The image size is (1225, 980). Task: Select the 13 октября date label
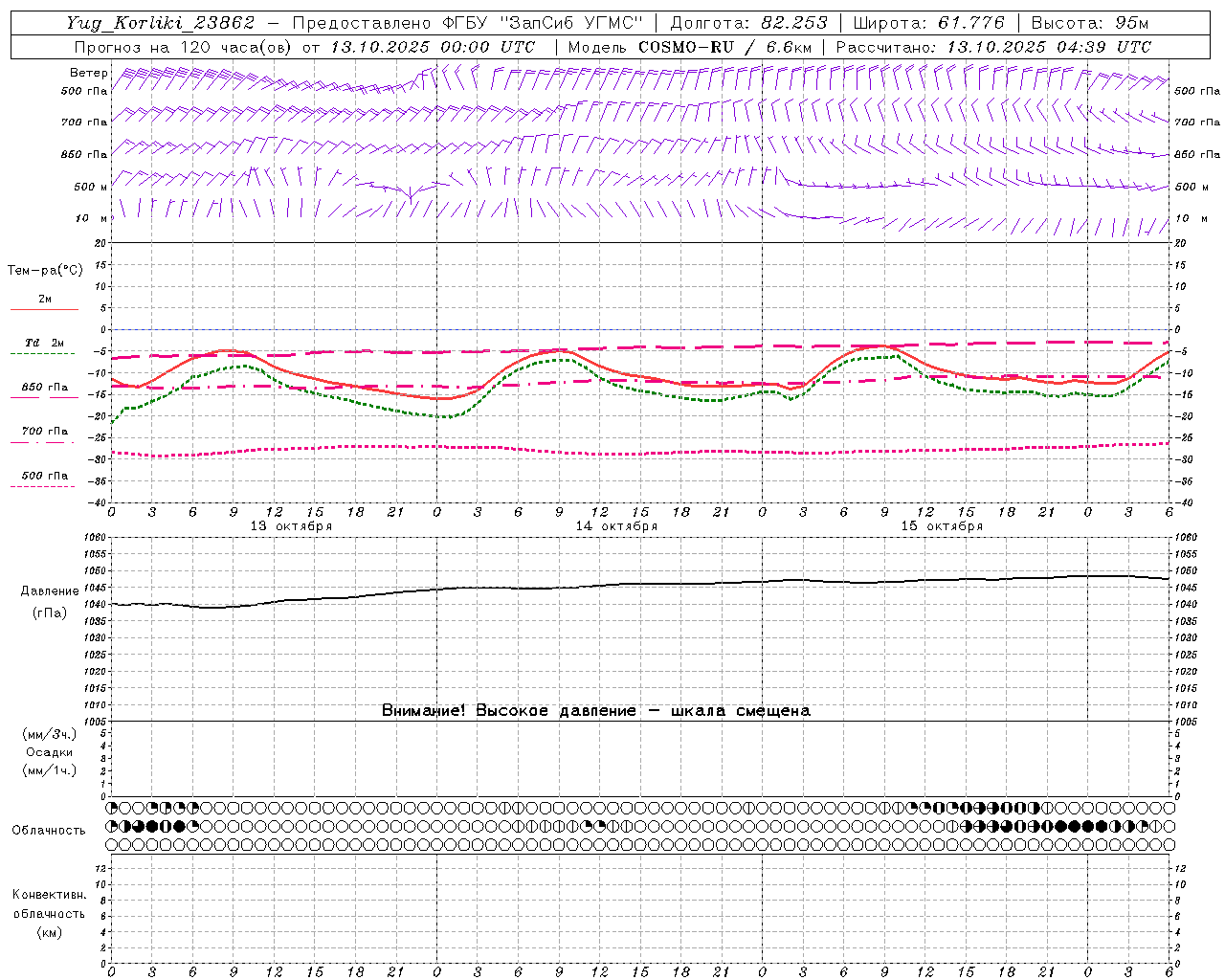coord(291,526)
